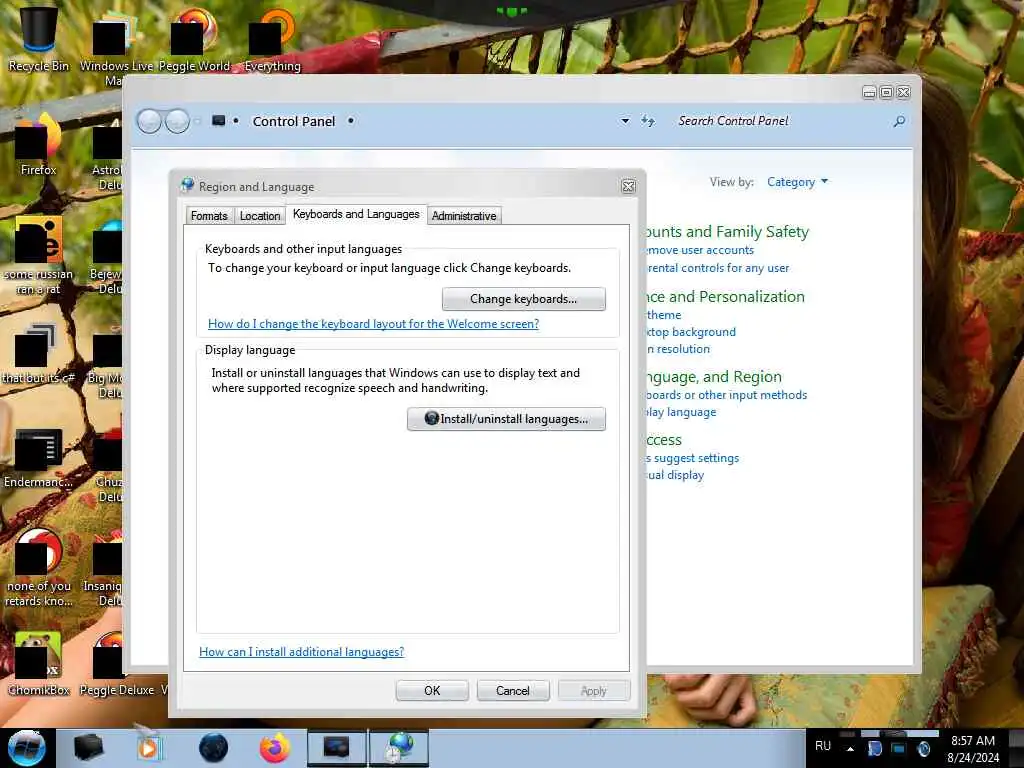Click the network tray icon
1024x768 pixels.
click(899, 748)
